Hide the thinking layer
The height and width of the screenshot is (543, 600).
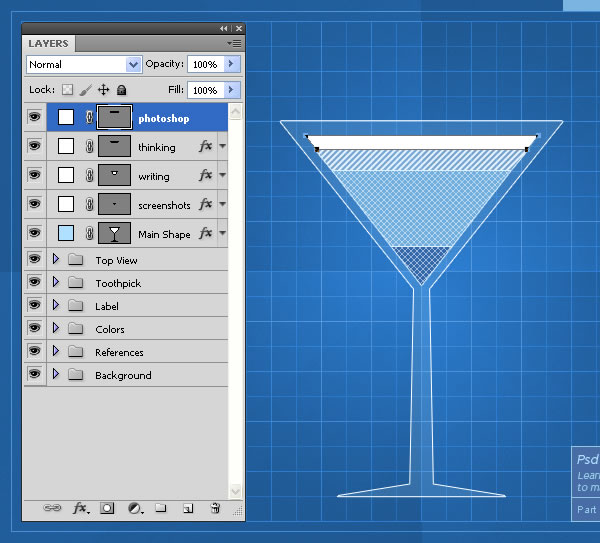tap(34, 145)
